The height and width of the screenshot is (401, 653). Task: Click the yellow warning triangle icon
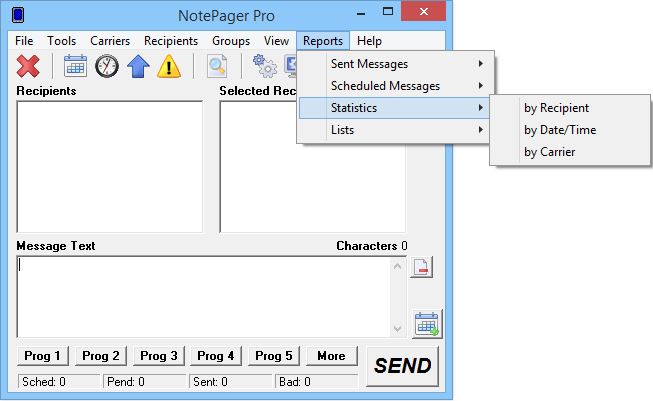point(169,66)
